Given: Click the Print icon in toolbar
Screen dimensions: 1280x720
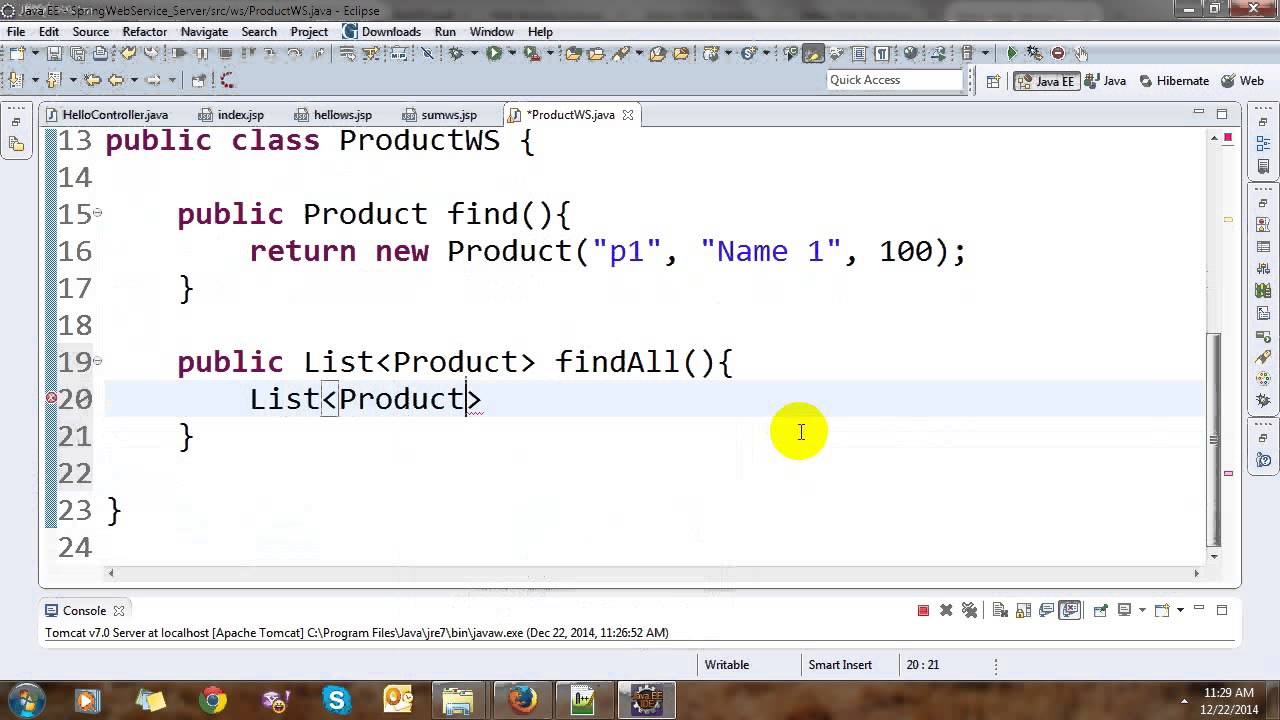Looking at the screenshot, I should [x=100, y=53].
